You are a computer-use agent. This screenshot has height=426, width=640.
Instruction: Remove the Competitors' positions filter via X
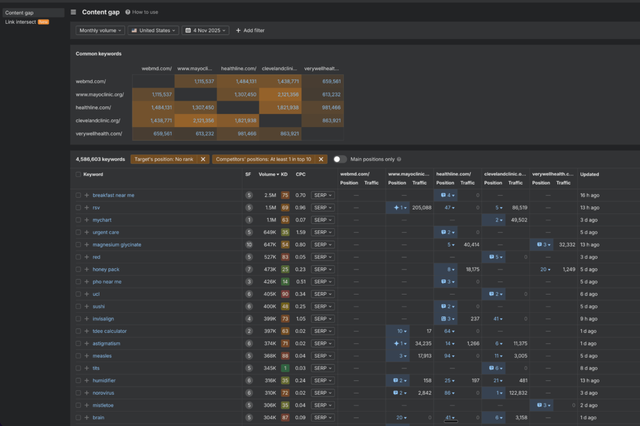pos(320,158)
